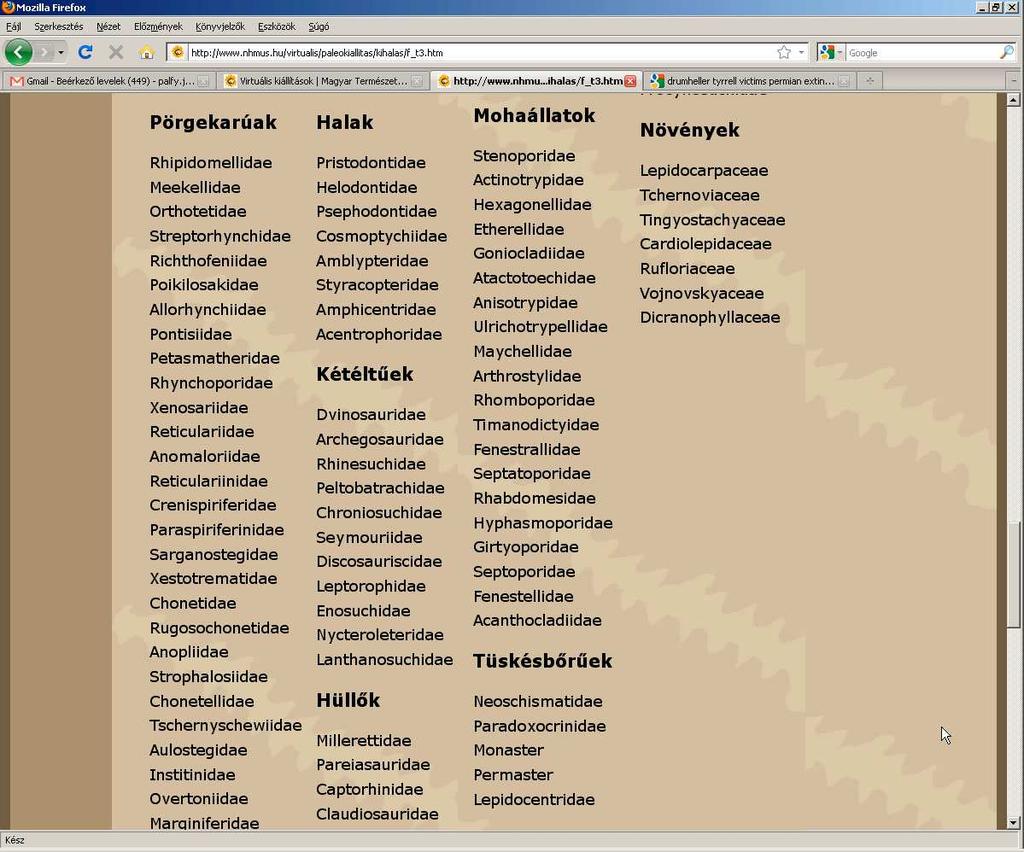Open the back/forward history dropdown arrow

coord(61,52)
